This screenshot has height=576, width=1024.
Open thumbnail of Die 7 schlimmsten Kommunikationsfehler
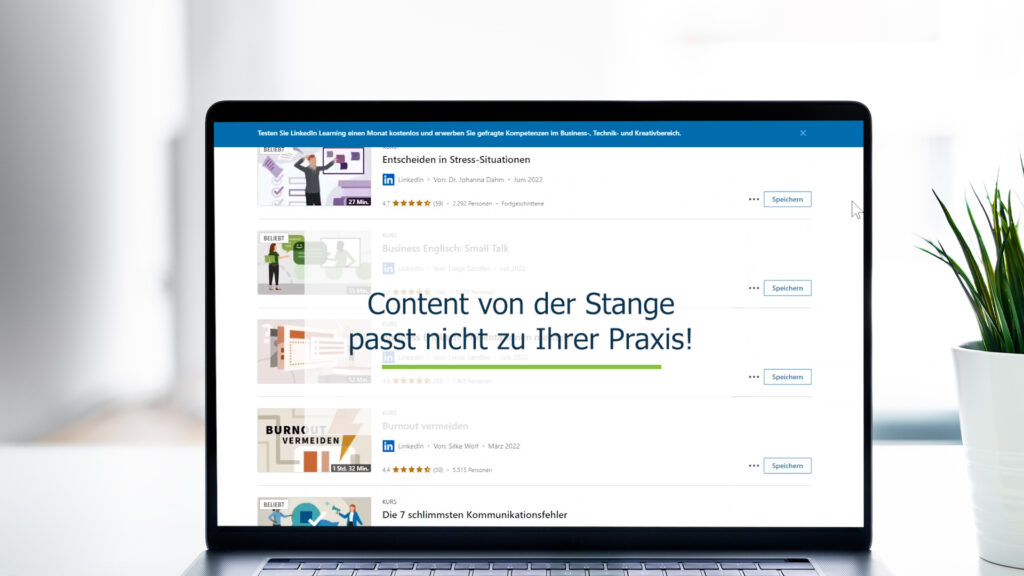pyautogui.click(x=313, y=511)
